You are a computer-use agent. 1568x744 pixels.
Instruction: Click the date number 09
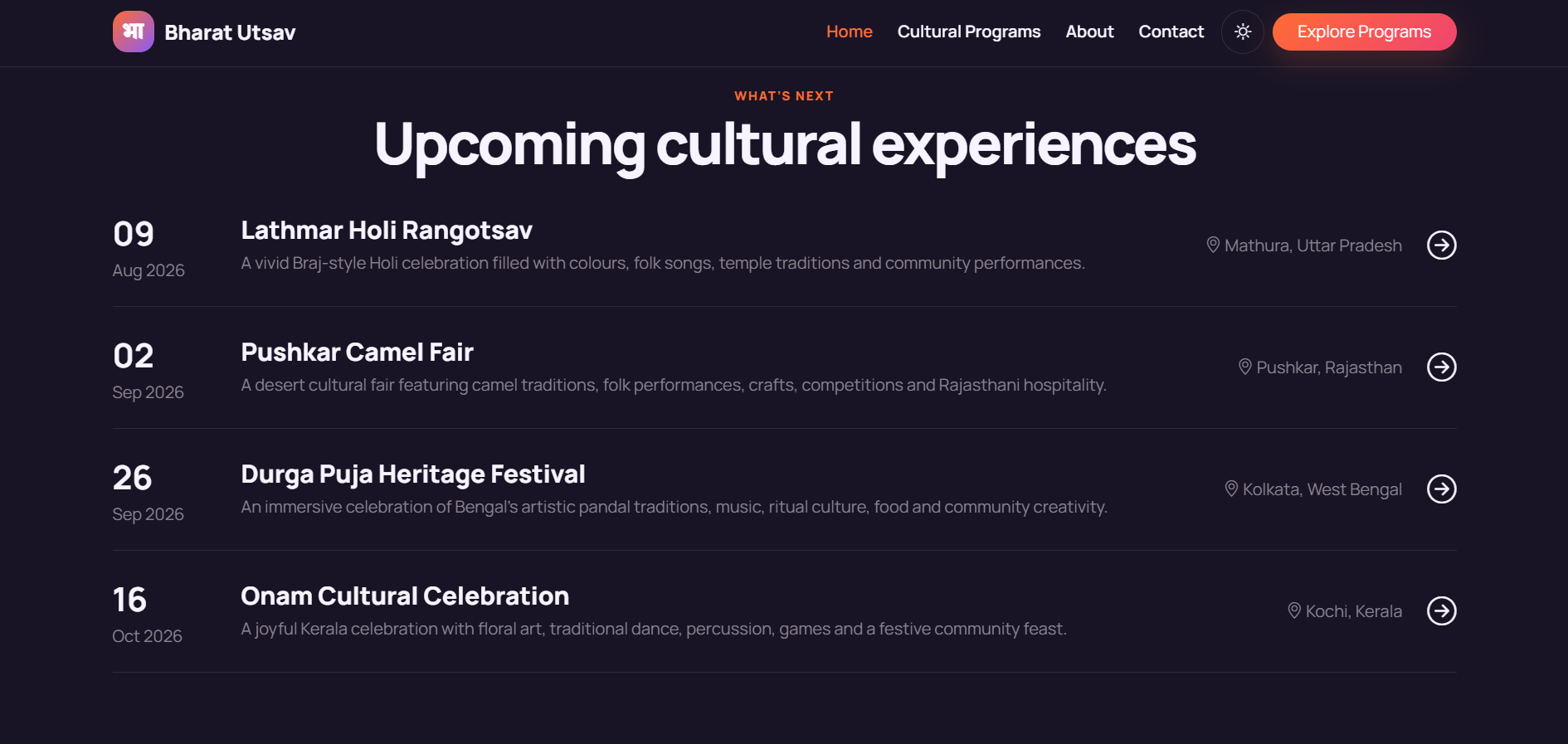pyautogui.click(x=134, y=234)
